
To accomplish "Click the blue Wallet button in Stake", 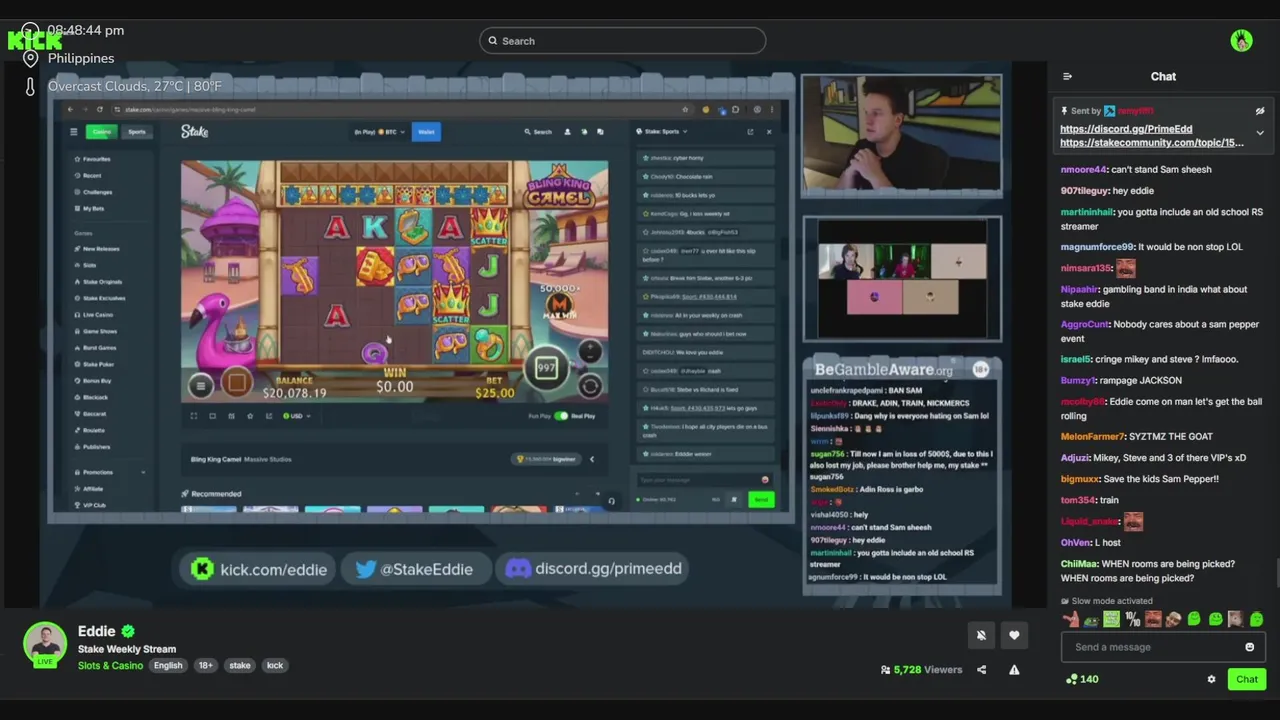I will (426, 132).
